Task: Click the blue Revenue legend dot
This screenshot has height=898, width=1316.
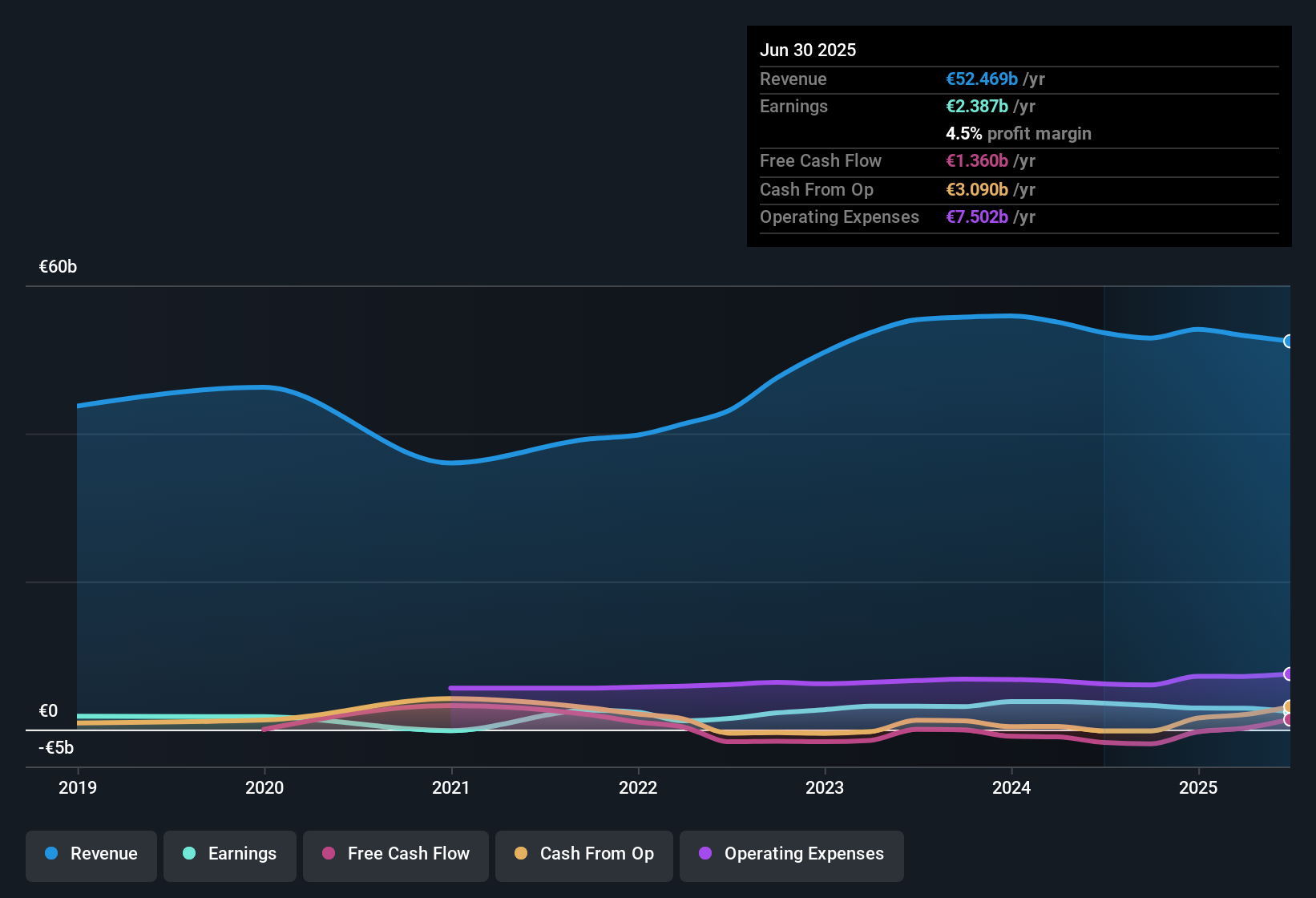Action: coord(50,854)
